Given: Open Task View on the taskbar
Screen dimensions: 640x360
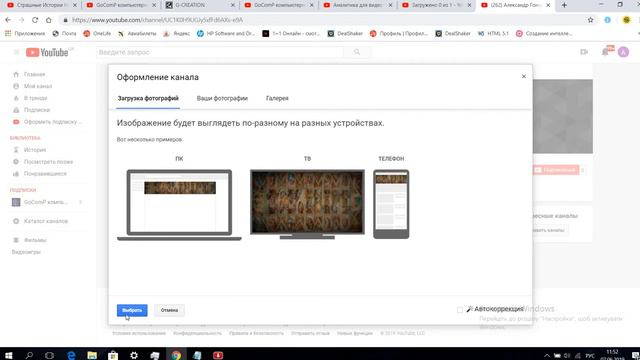Looking at the screenshot, I should click(x=49, y=355).
